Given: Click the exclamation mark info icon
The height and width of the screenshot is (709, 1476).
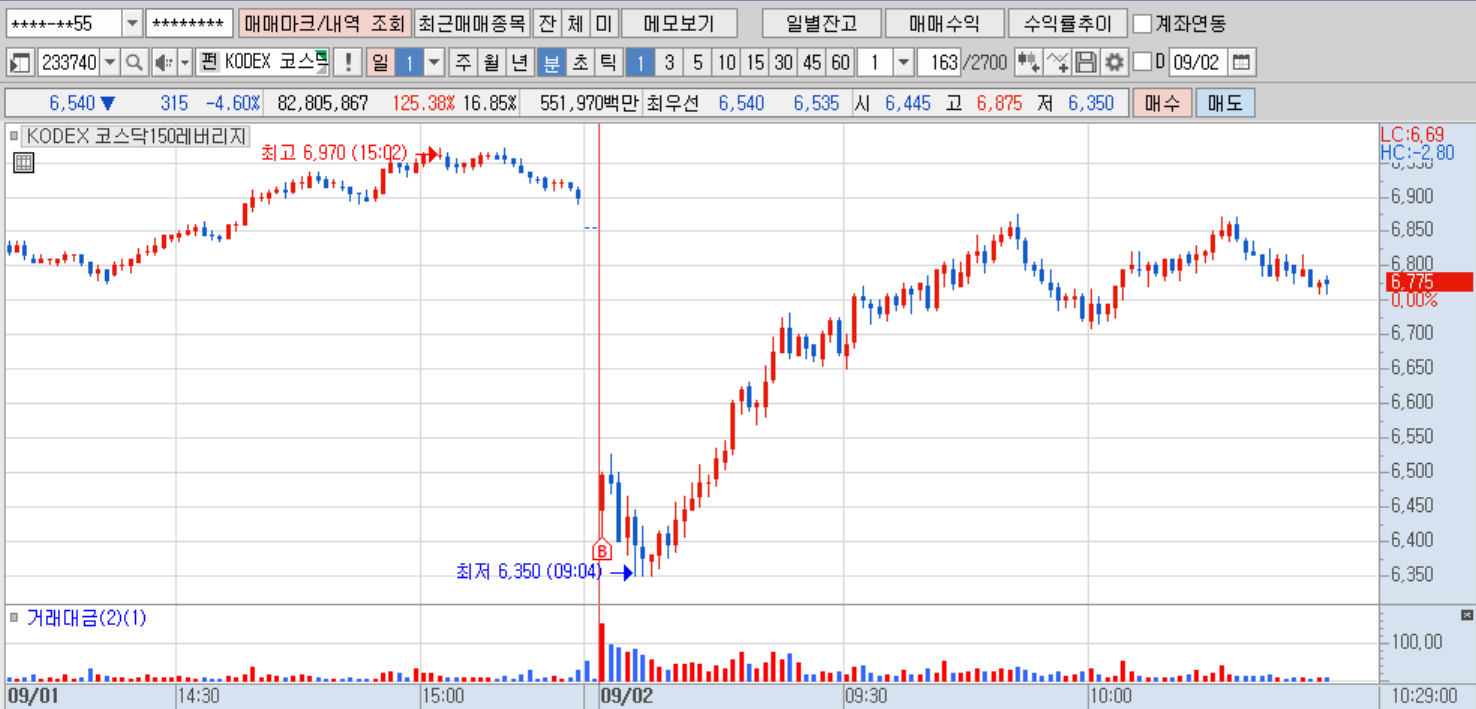Looking at the screenshot, I should point(347,63).
